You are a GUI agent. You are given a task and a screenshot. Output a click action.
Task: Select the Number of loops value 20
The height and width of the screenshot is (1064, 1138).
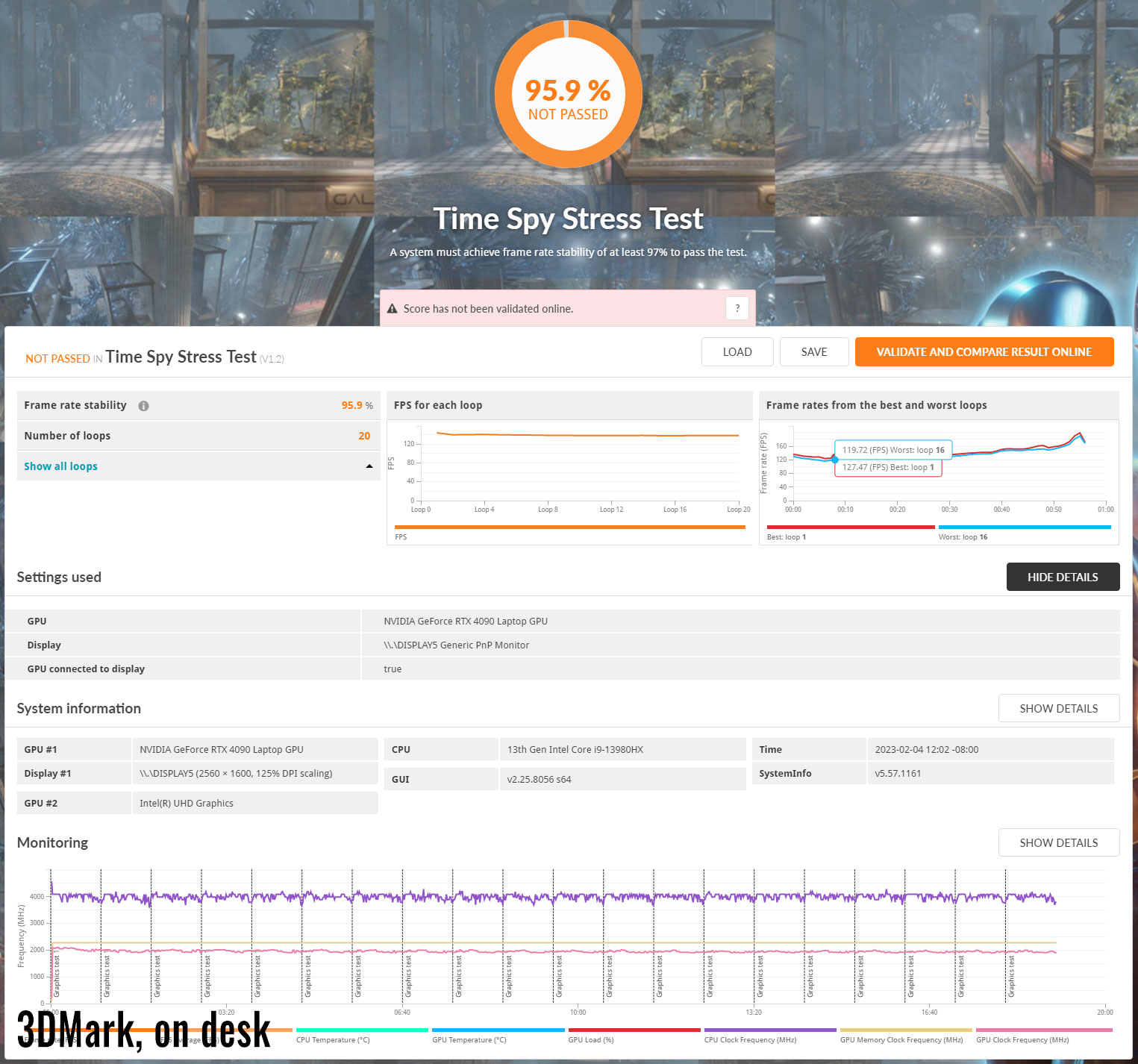click(x=364, y=436)
